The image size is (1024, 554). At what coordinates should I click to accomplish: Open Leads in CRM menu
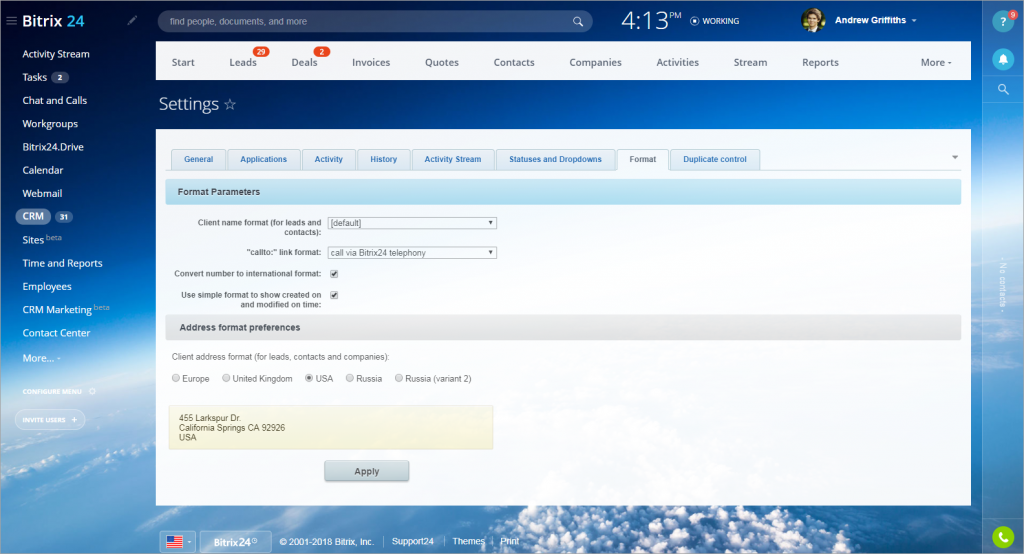pyautogui.click(x=243, y=63)
